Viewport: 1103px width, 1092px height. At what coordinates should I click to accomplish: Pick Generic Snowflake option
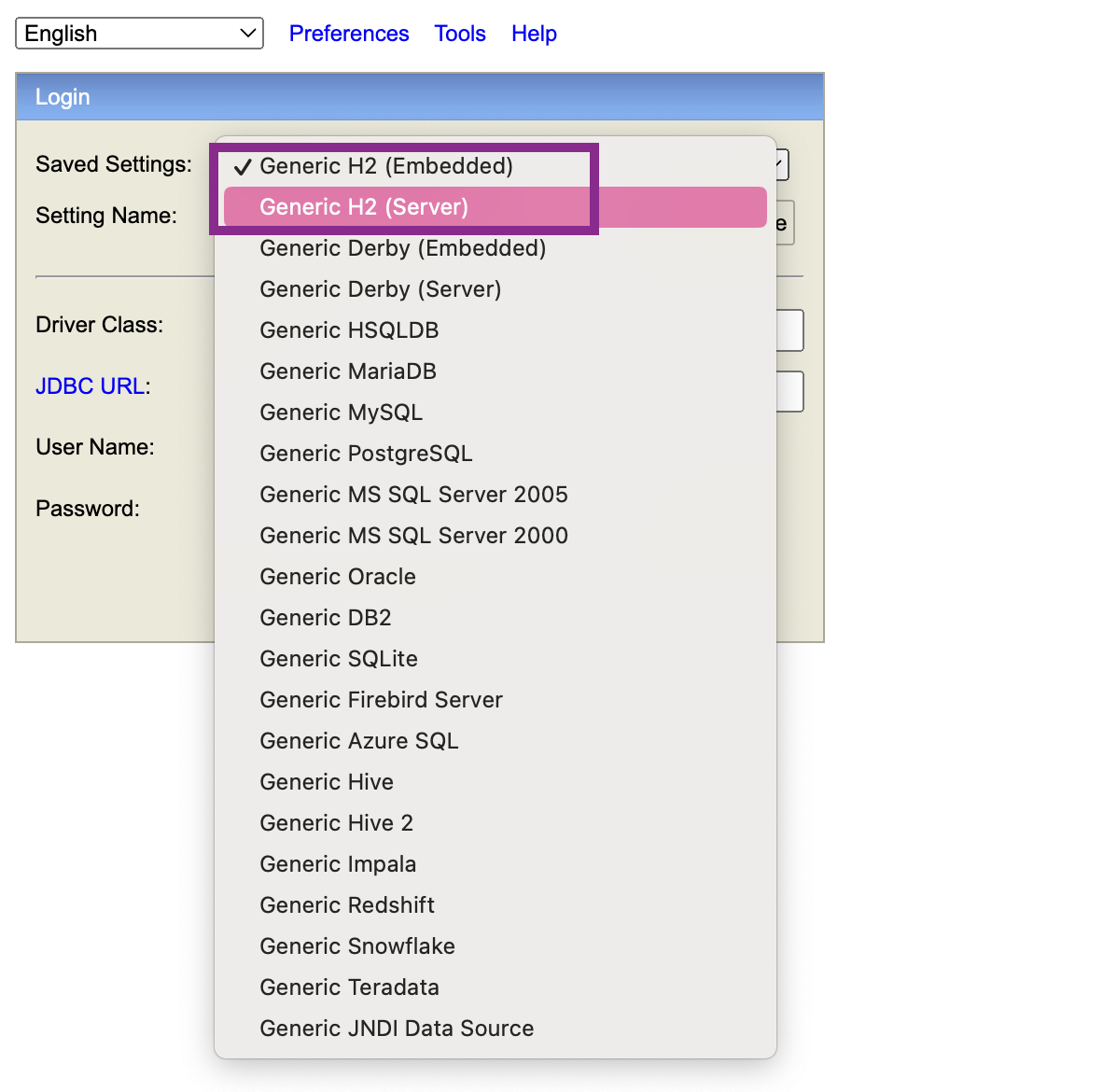(496, 945)
